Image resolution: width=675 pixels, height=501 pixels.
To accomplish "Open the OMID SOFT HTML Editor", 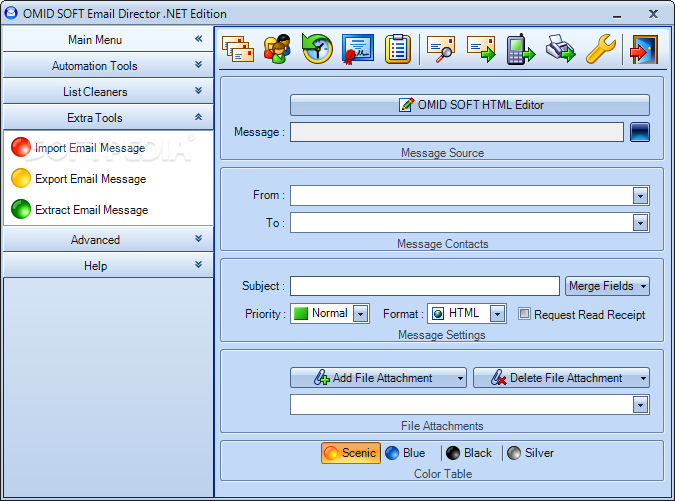I will pos(470,105).
